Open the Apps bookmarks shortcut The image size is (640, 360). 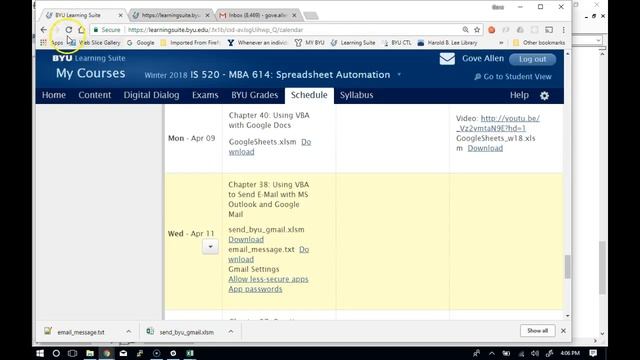click(51, 42)
